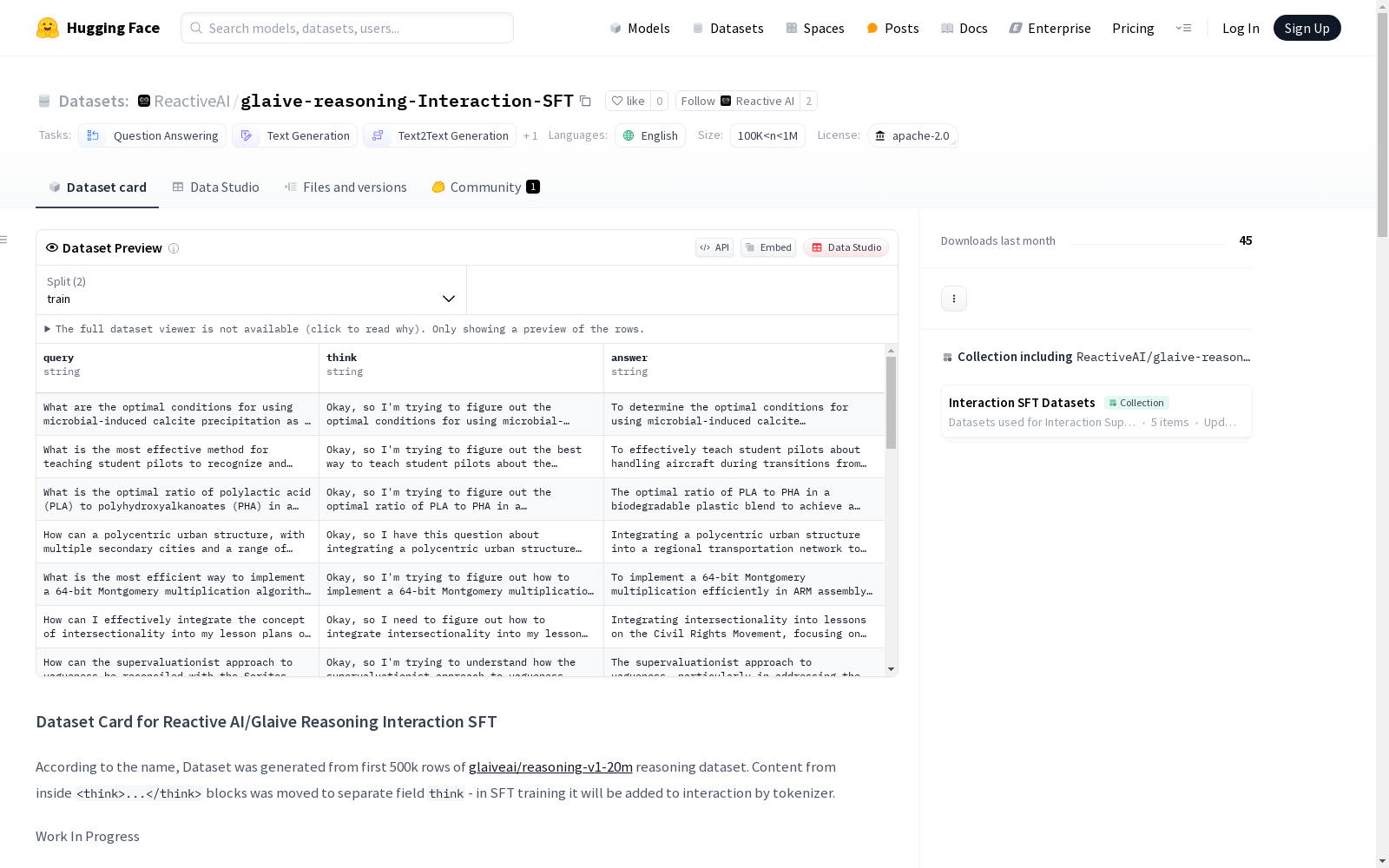Click the English language tag
The height and width of the screenshot is (868, 1389).
pyautogui.click(x=650, y=135)
